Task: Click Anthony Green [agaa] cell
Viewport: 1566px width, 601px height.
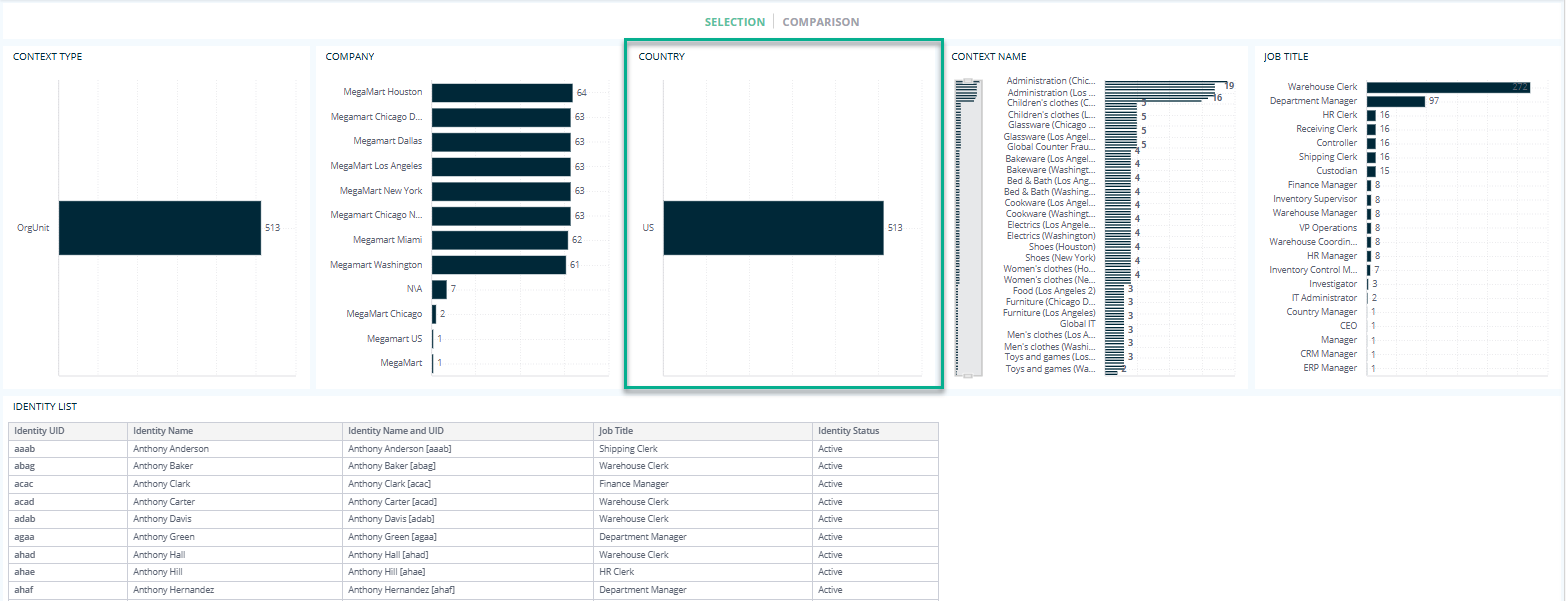Action: click(x=468, y=537)
